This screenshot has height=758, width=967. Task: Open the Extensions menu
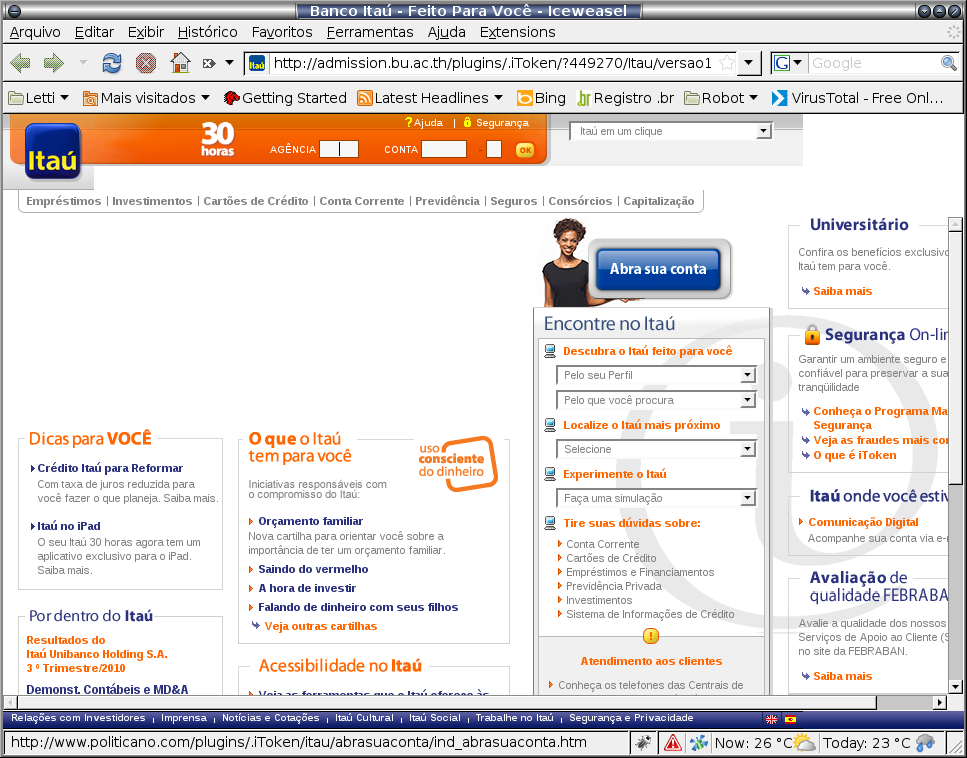517,32
